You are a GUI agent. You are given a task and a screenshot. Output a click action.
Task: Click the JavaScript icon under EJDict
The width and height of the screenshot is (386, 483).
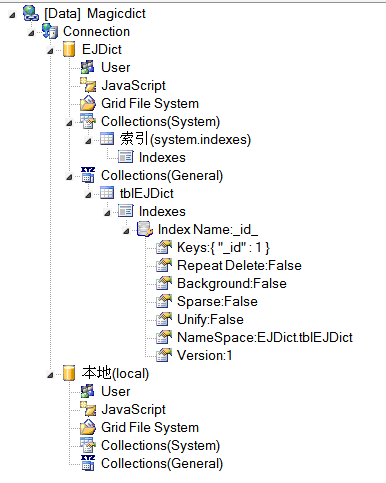pos(88,85)
